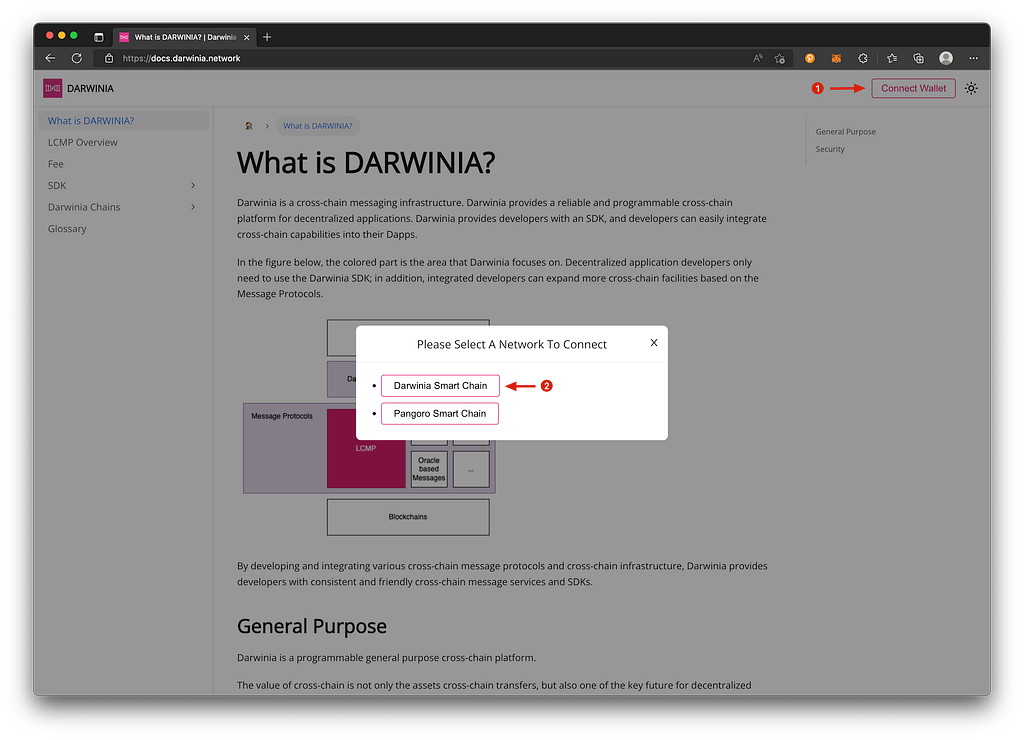1024x740 pixels.
Task: Open the tab actions menu icon
Action: (99, 37)
